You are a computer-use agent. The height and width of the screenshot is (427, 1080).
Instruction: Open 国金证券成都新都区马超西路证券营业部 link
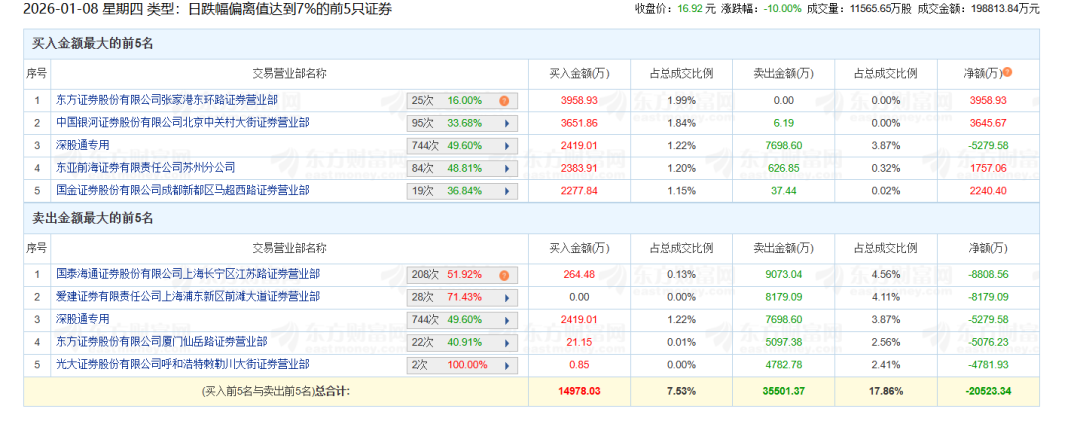183,190
